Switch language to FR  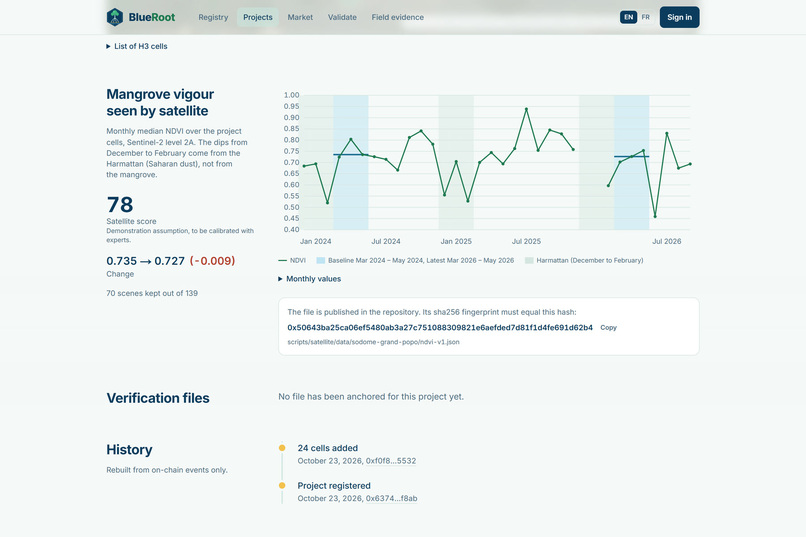point(646,17)
